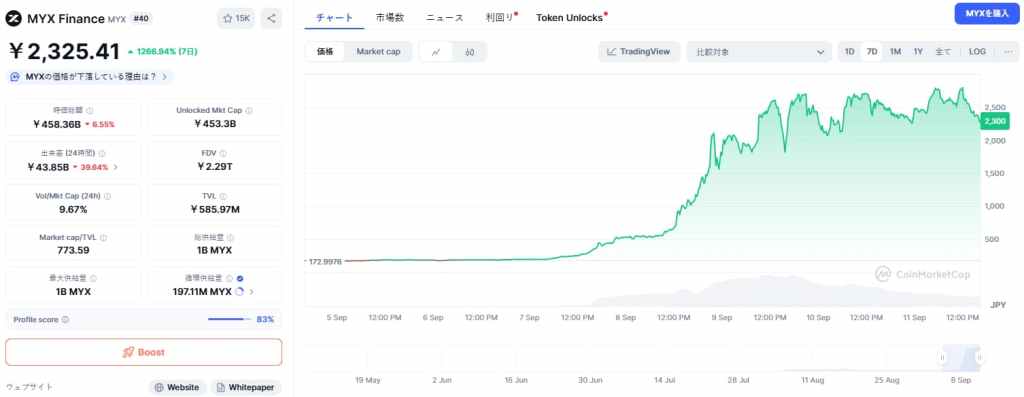Click the 14 Jul mark on overview timeline
The width and height of the screenshot is (1024, 397).
665,379
